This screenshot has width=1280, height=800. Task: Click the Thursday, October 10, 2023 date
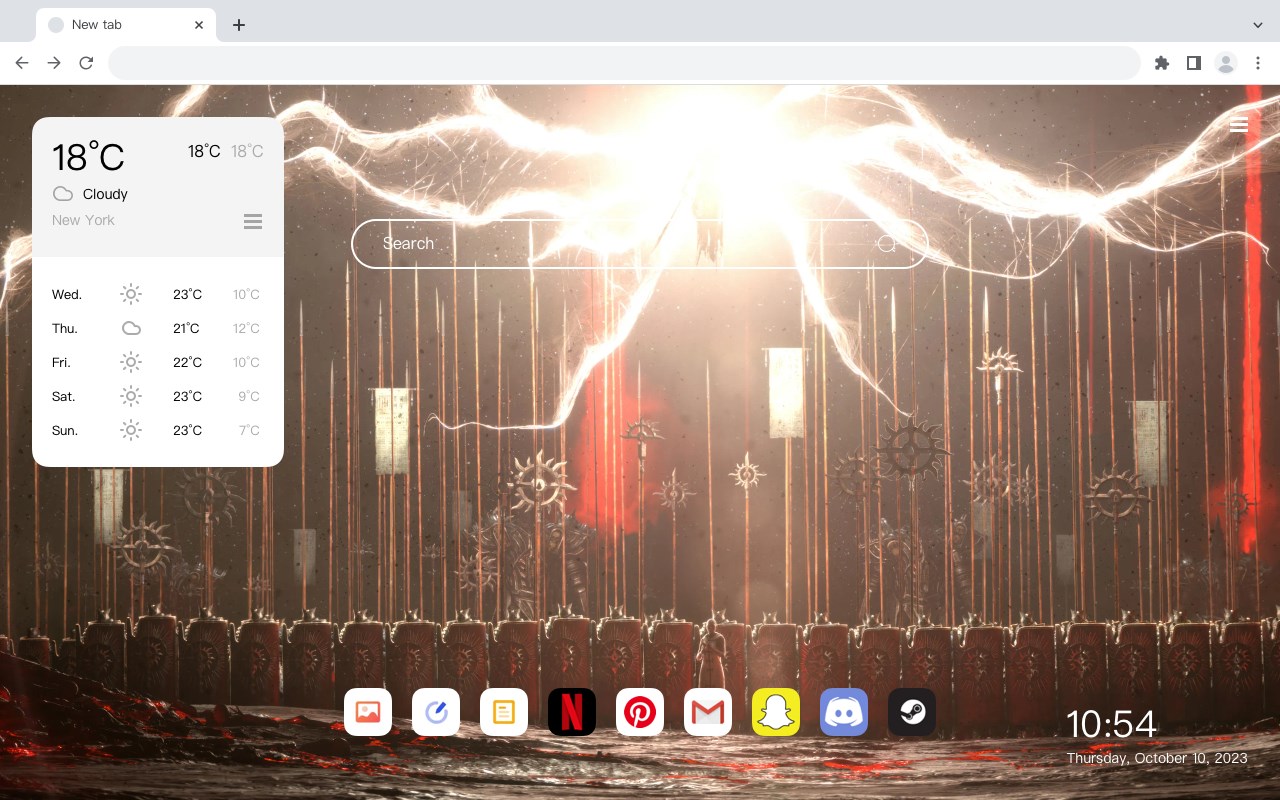click(x=1157, y=758)
